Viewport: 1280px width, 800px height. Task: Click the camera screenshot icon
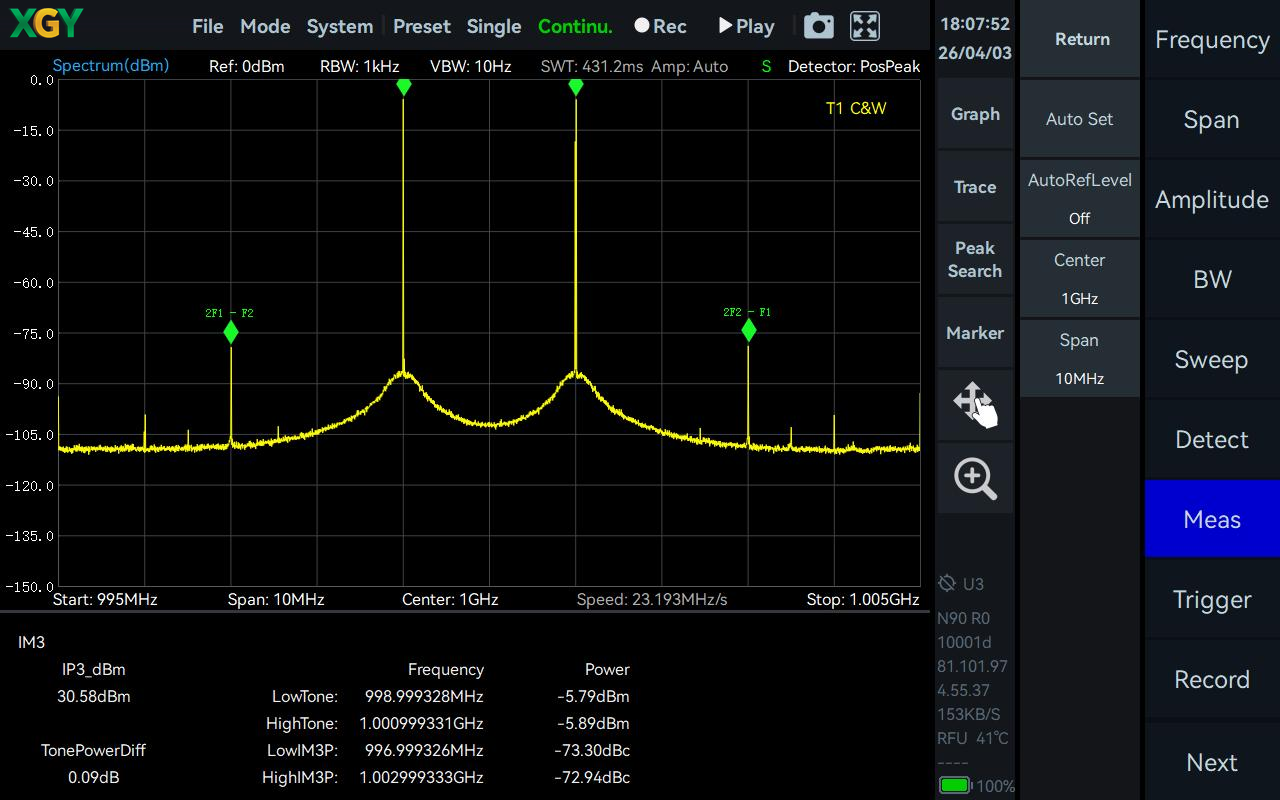(818, 26)
